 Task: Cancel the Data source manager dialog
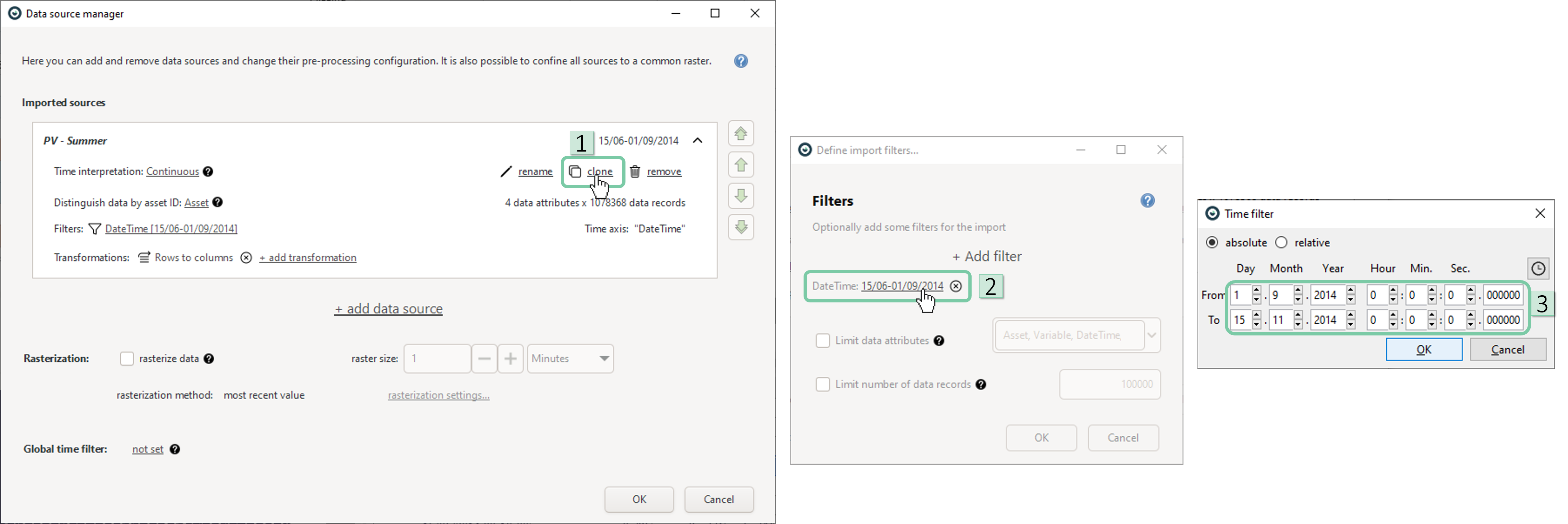719,499
